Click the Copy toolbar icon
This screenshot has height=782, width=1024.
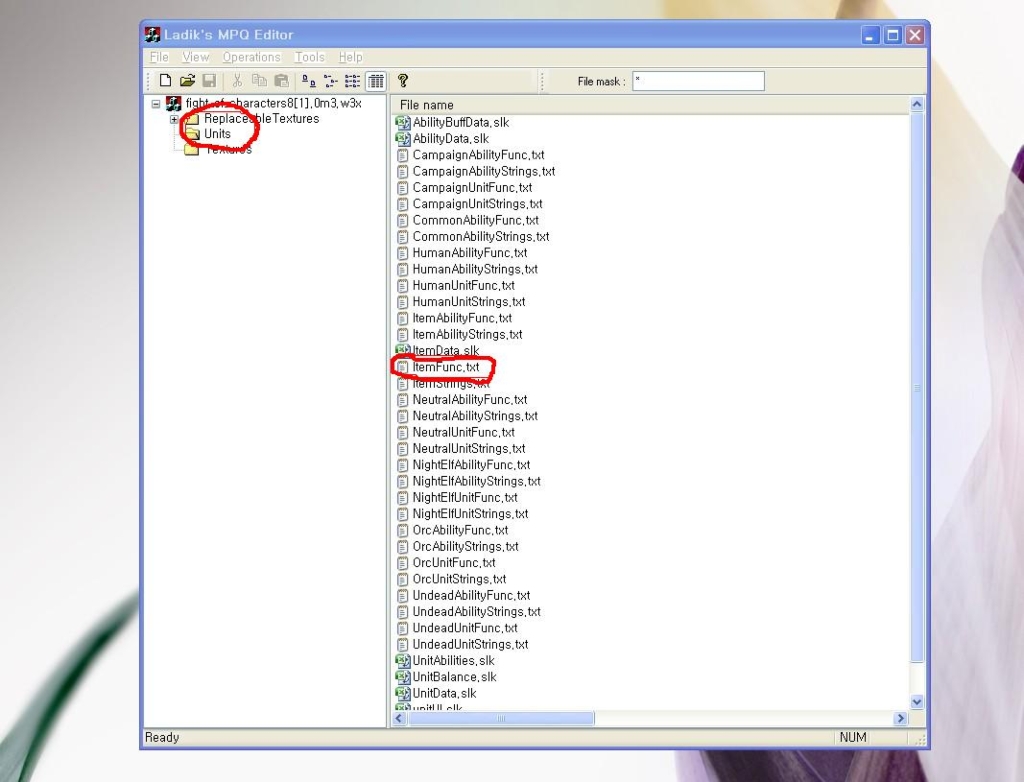[x=259, y=80]
